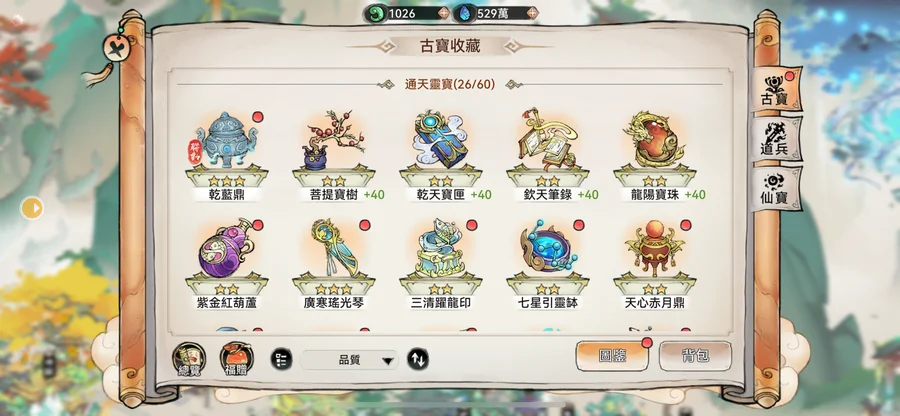The height and width of the screenshot is (416, 900).
Task: Toggle the list view filter button
Action: (281, 359)
